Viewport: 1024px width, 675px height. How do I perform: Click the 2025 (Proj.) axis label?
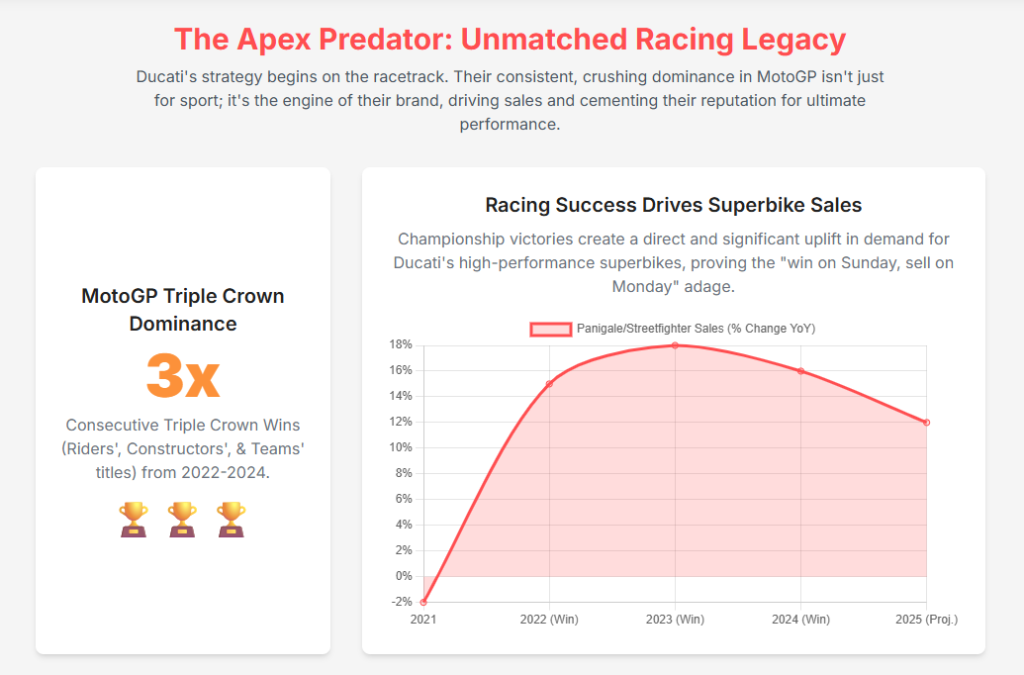(x=926, y=620)
